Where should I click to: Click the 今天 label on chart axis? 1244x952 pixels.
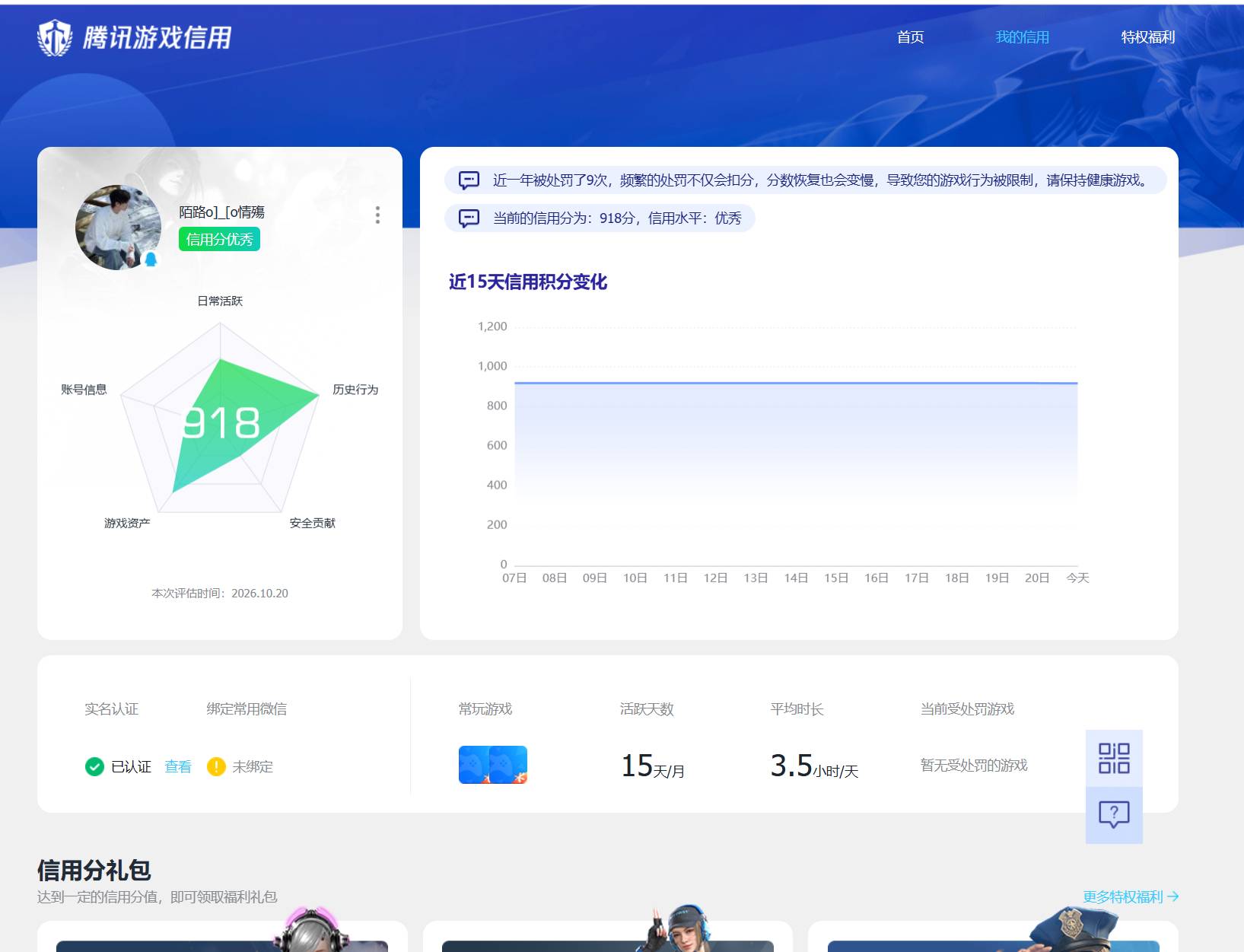point(1077,578)
